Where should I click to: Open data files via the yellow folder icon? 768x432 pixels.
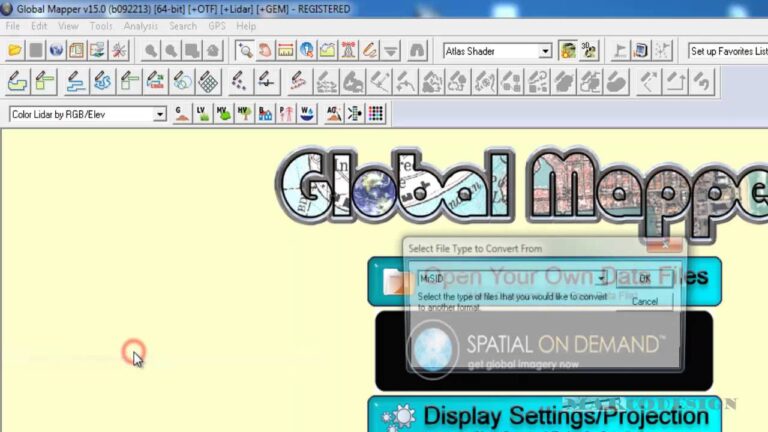(15, 50)
